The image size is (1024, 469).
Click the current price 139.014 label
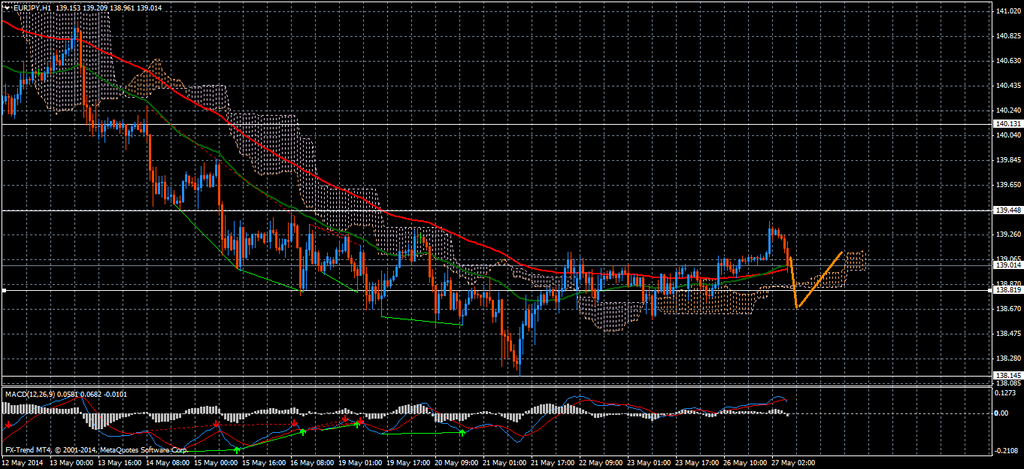pos(1008,266)
